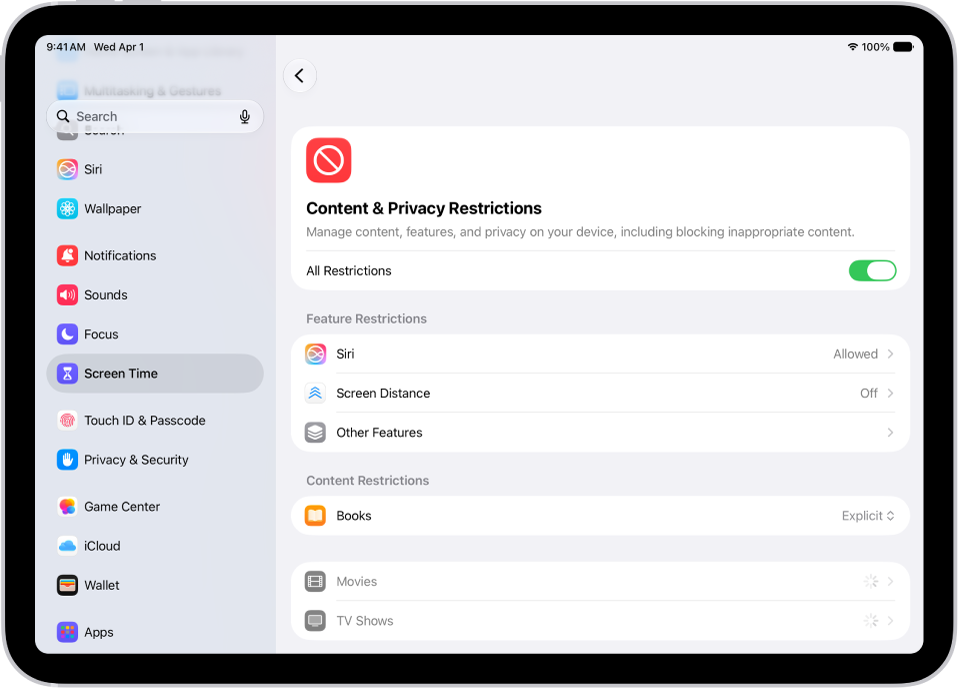Click the Other Features stack icon

click(x=316, y=432)
